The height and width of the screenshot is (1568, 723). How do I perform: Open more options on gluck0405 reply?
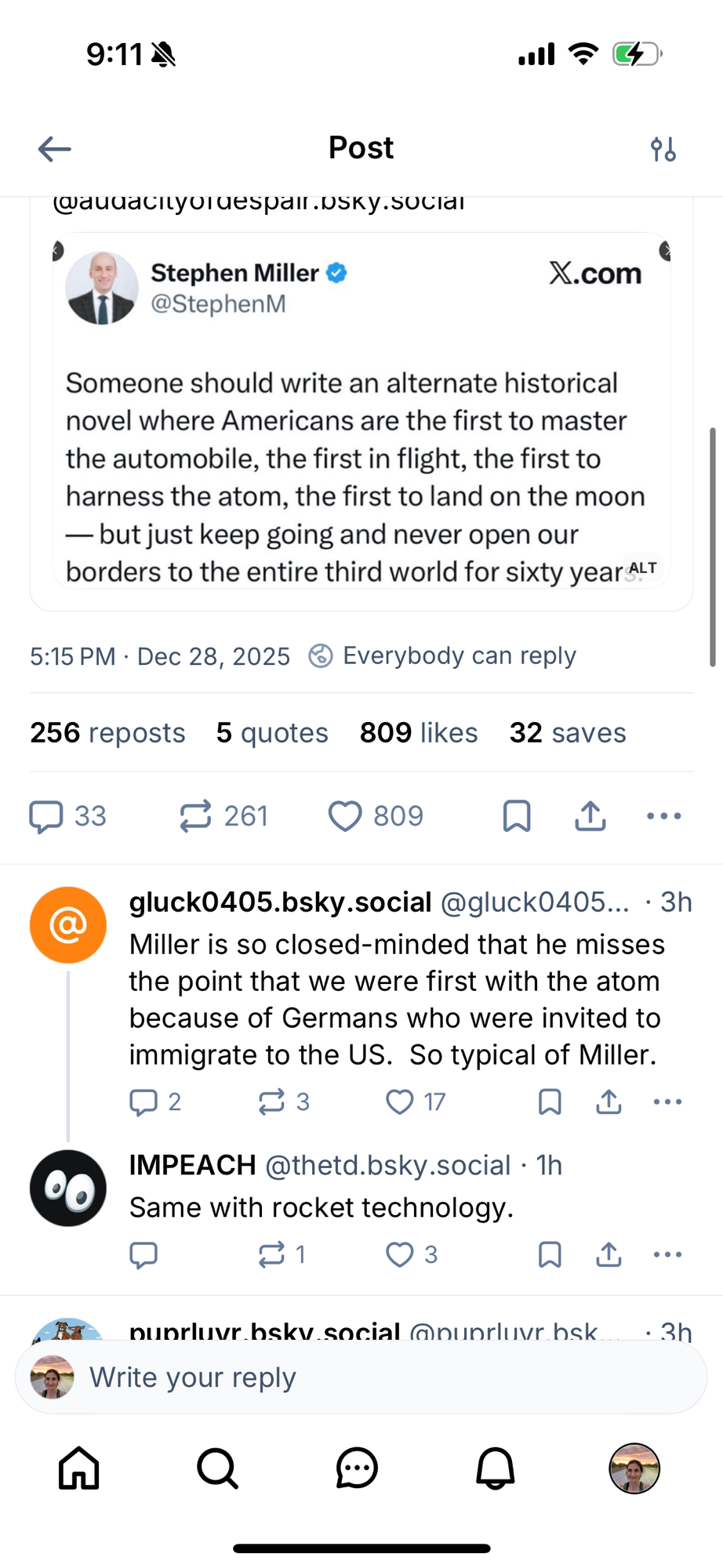pos(667,1102)
